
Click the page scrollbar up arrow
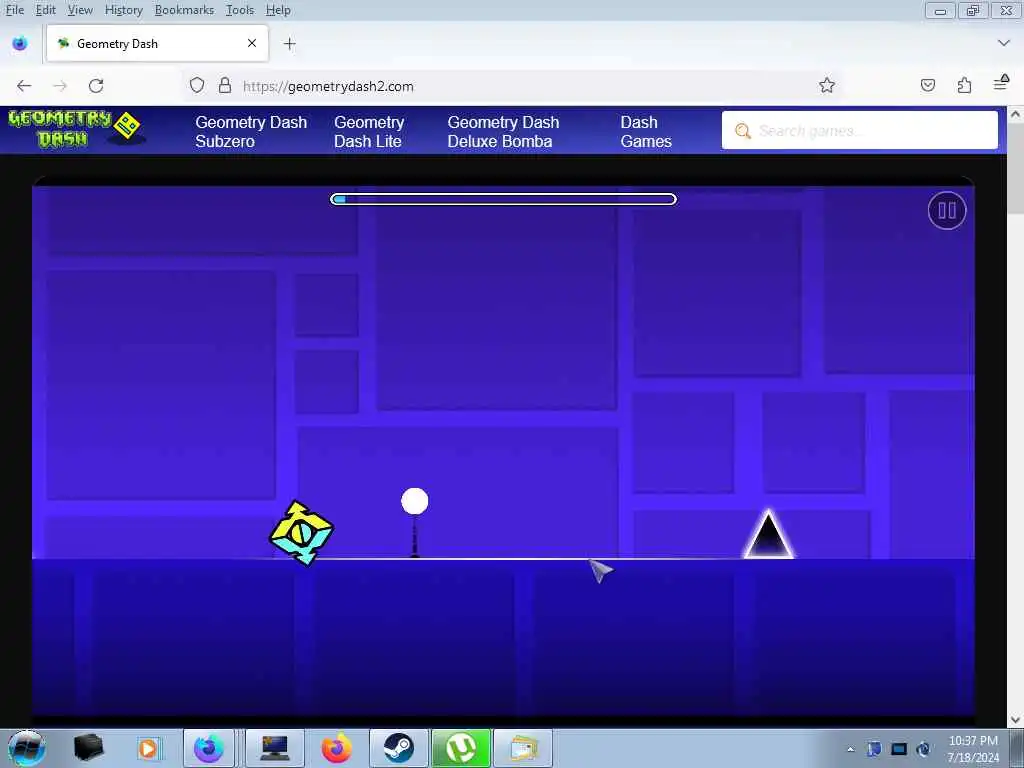click(1015, 114)
